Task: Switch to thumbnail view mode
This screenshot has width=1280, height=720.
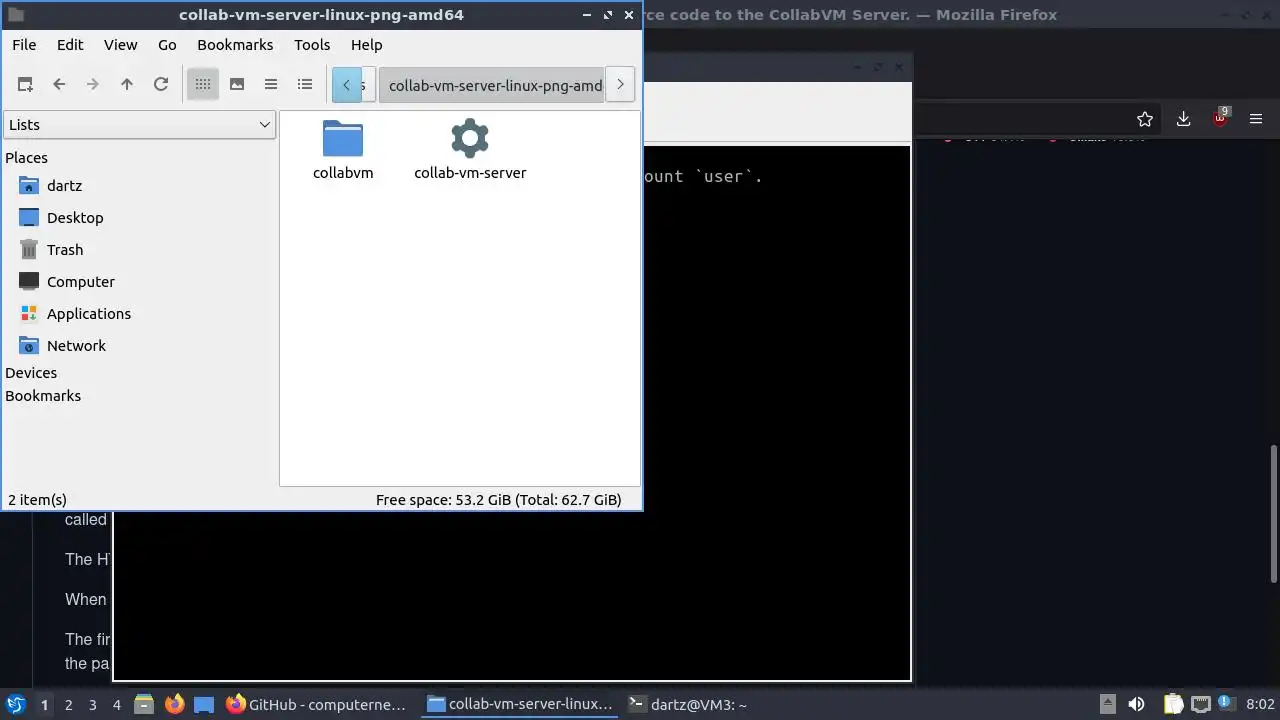Action: 237,85
